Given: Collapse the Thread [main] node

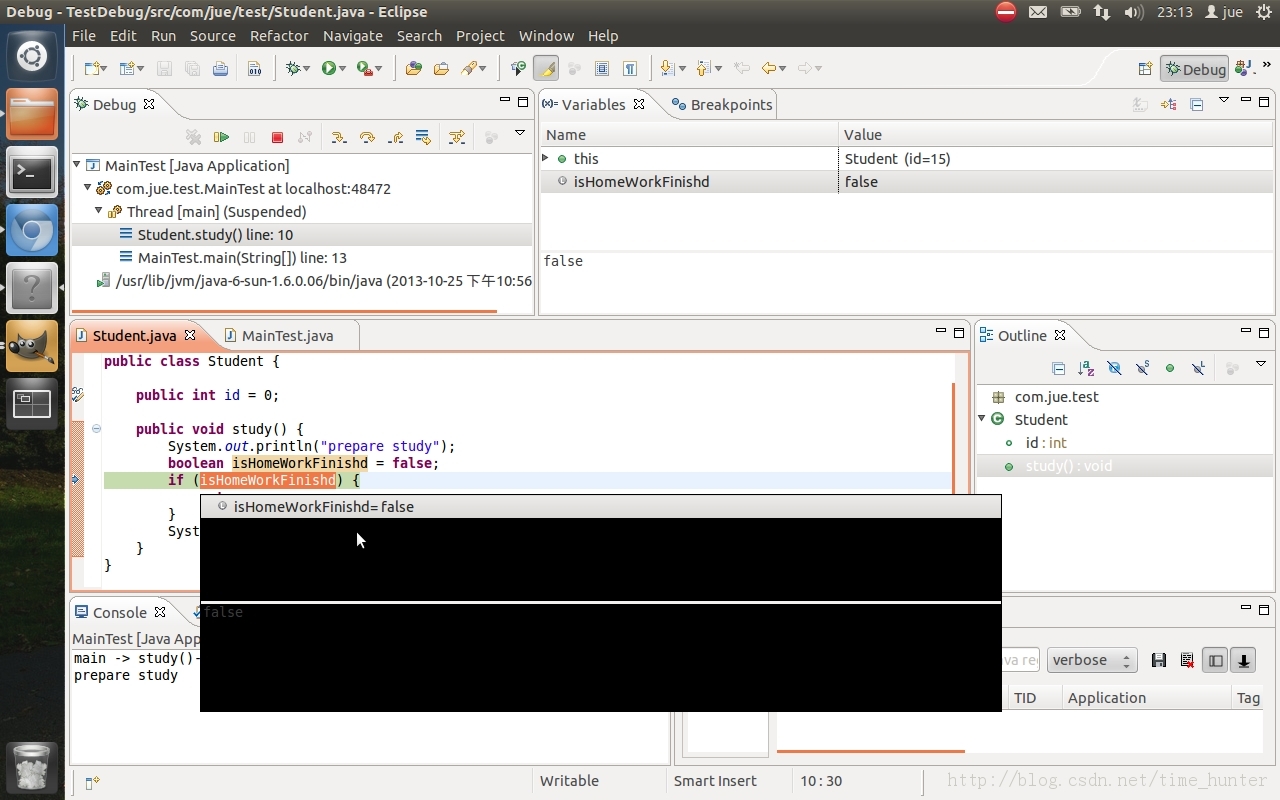Looking at the screenshot, I should click(x=98, y=211).
